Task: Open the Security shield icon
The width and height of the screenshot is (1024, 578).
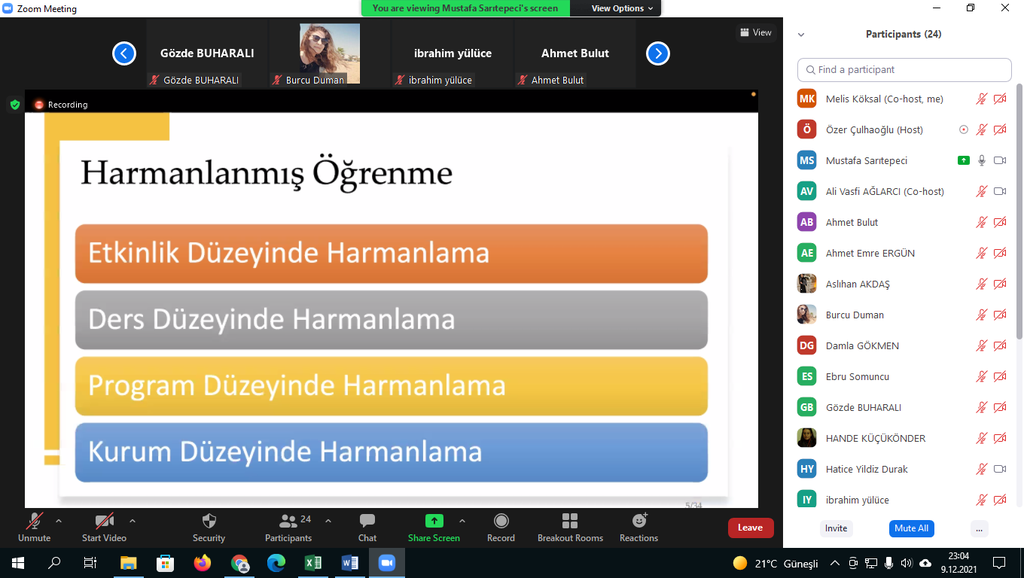Action: (208, 522)
